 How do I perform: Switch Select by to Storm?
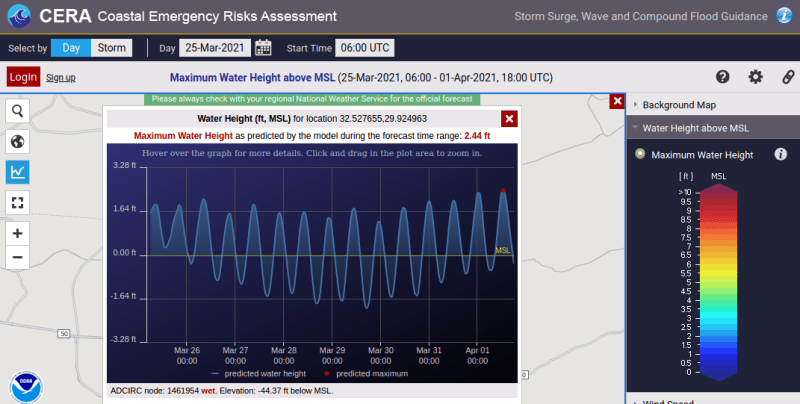tap(111, 48)
